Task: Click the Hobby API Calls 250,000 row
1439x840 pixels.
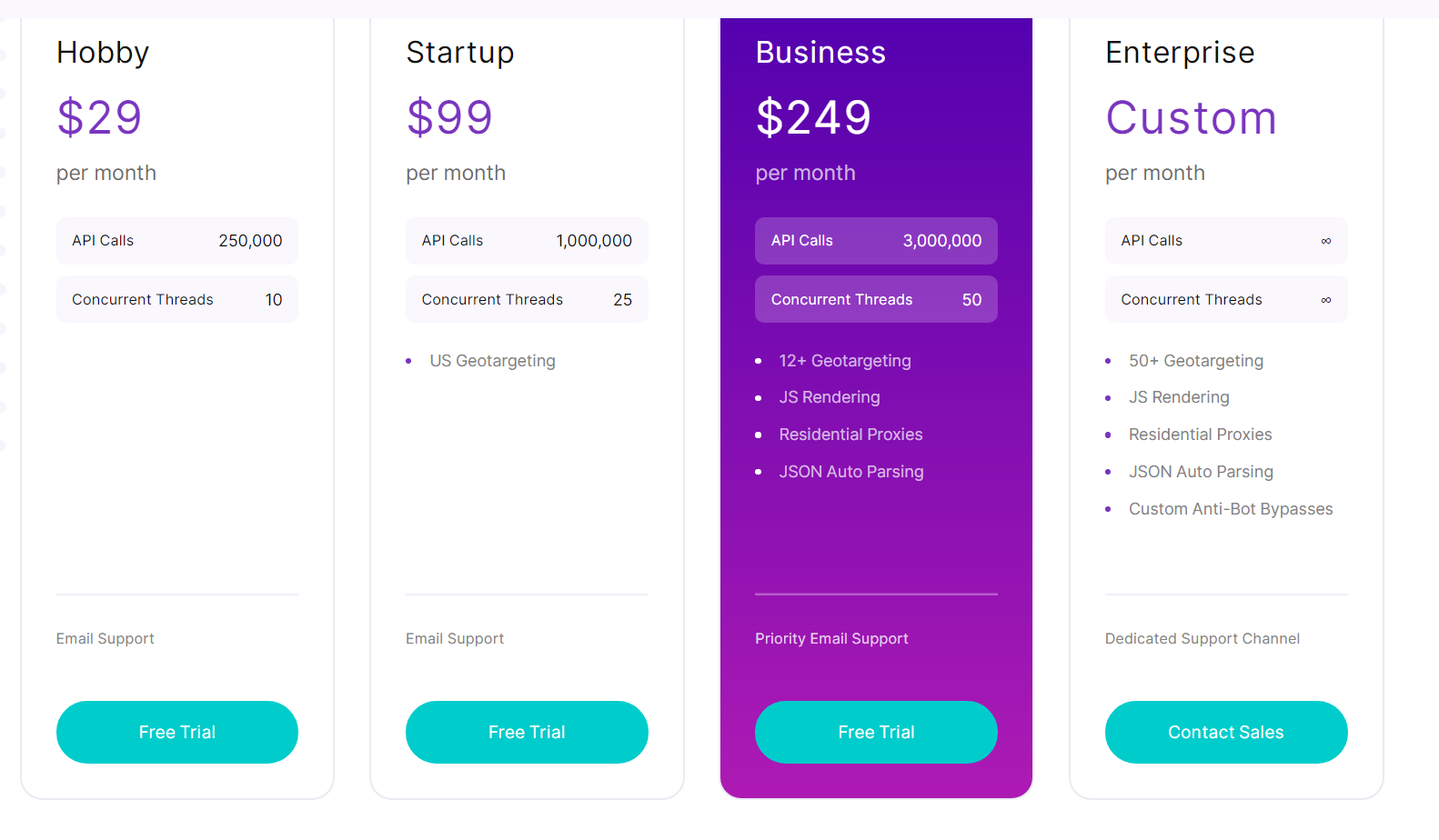Action: 177,241
